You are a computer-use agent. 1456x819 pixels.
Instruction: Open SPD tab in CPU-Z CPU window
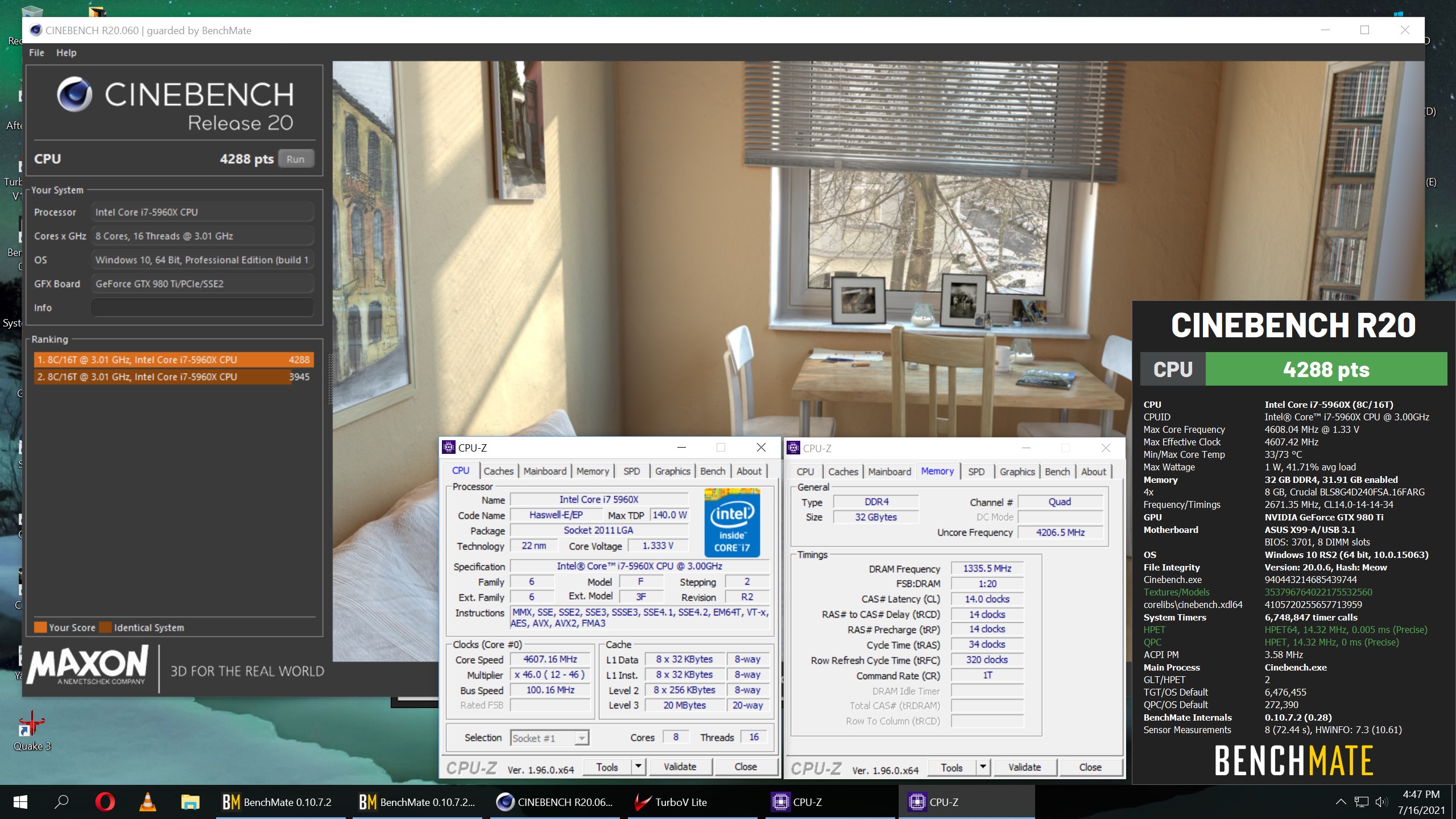[631, 471]
